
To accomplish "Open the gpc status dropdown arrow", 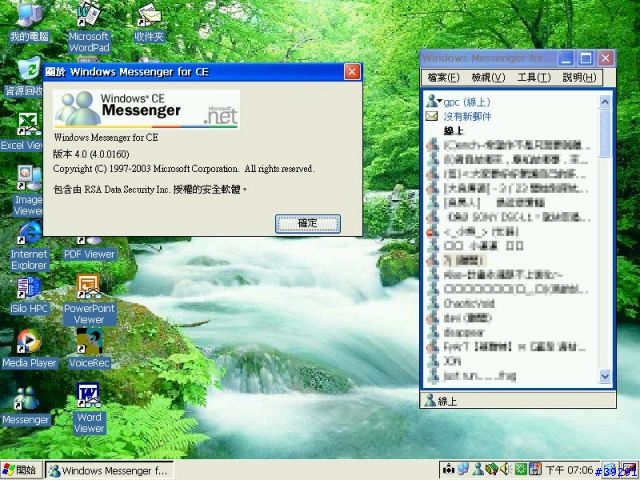I will pos(439,100).
